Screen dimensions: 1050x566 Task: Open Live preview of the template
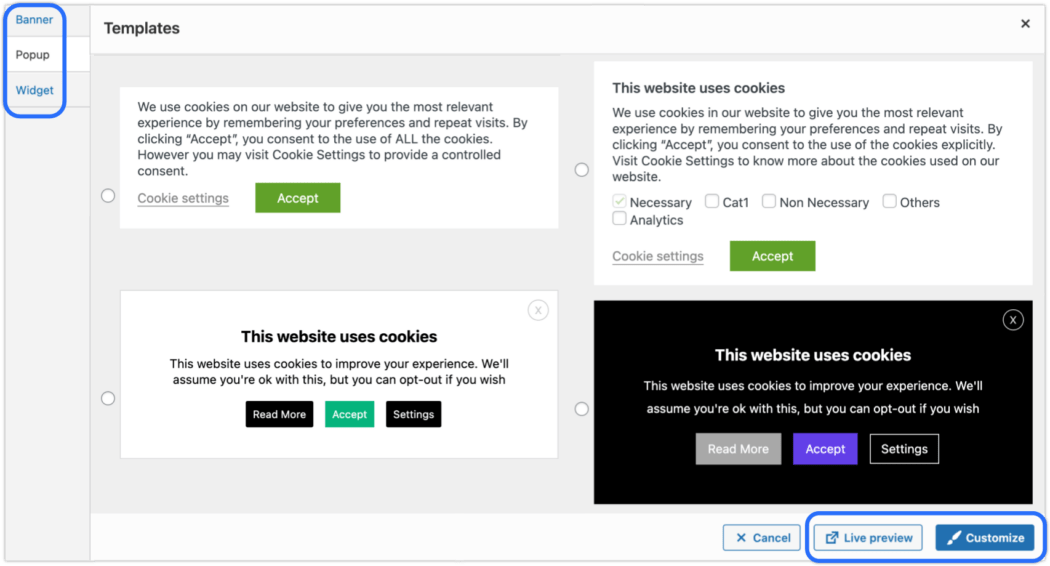pyautogui.click(x=868, y=537)
